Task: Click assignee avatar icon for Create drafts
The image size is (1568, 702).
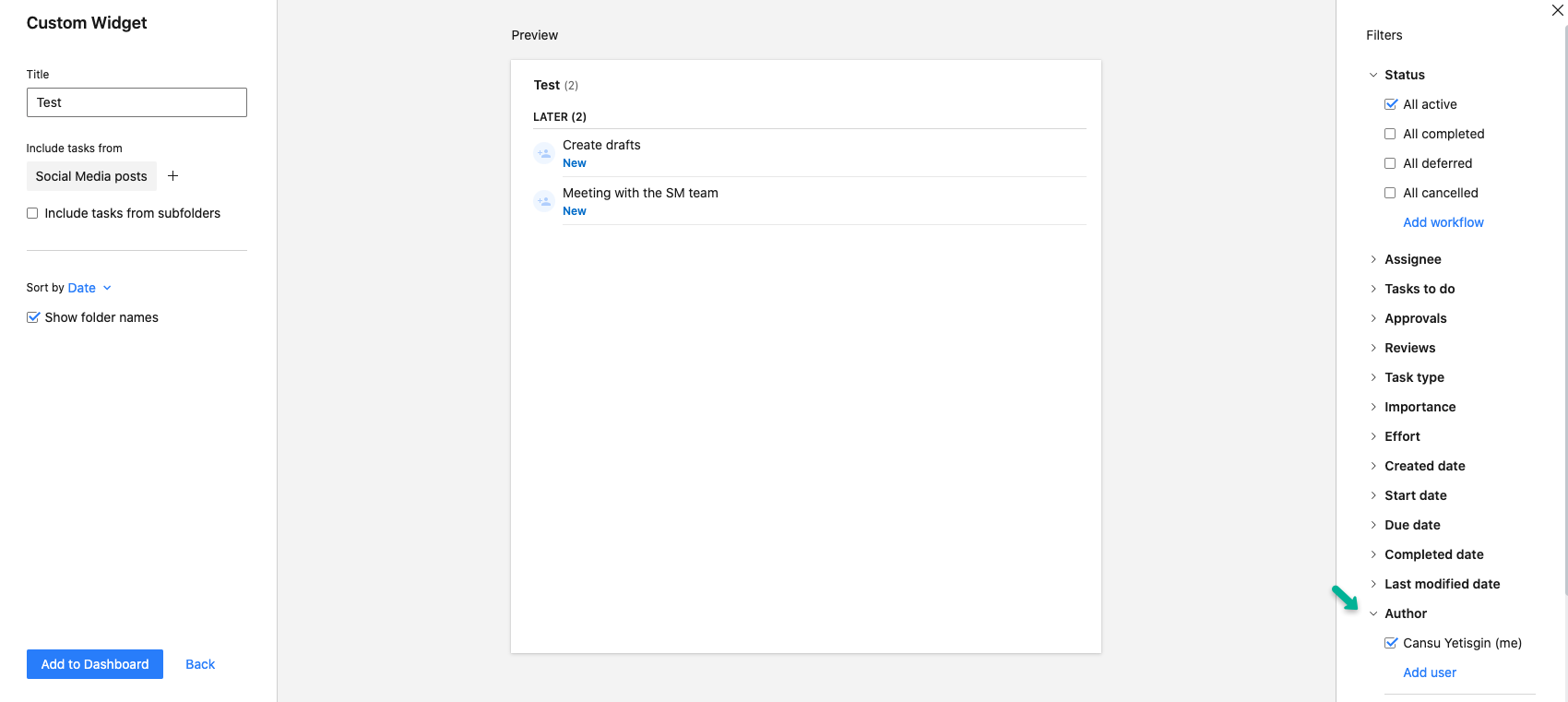Action: pyautogui.click(x=544, y=153)
